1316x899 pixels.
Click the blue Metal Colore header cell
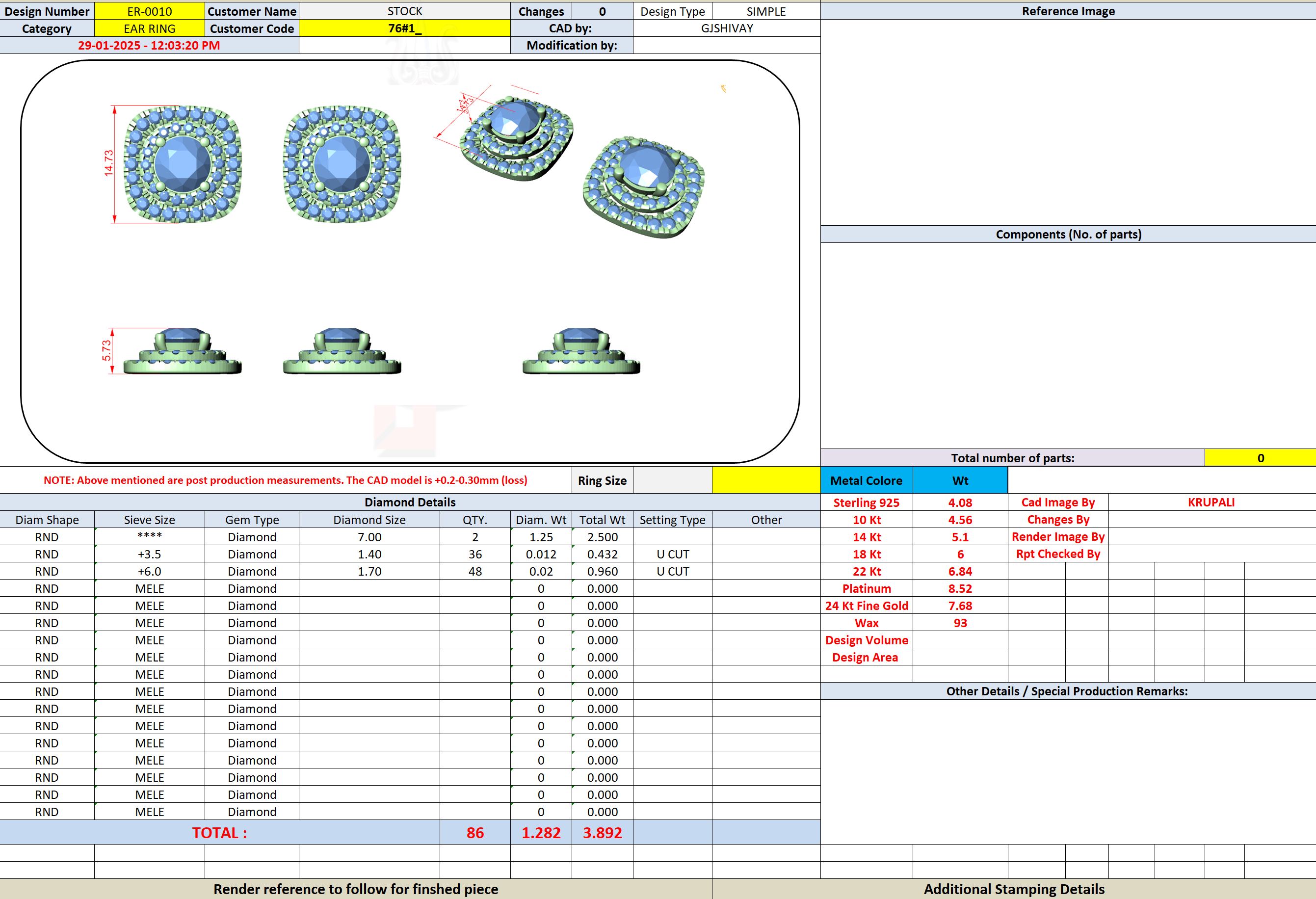point(867,480)
